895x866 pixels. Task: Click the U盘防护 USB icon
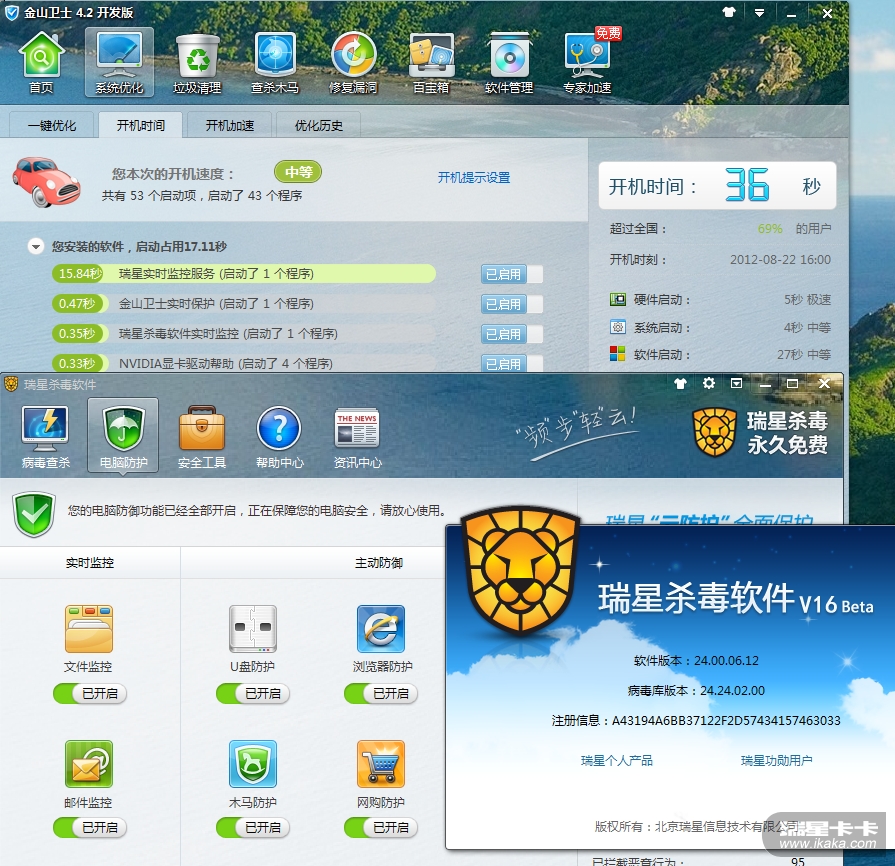[253, 629]
